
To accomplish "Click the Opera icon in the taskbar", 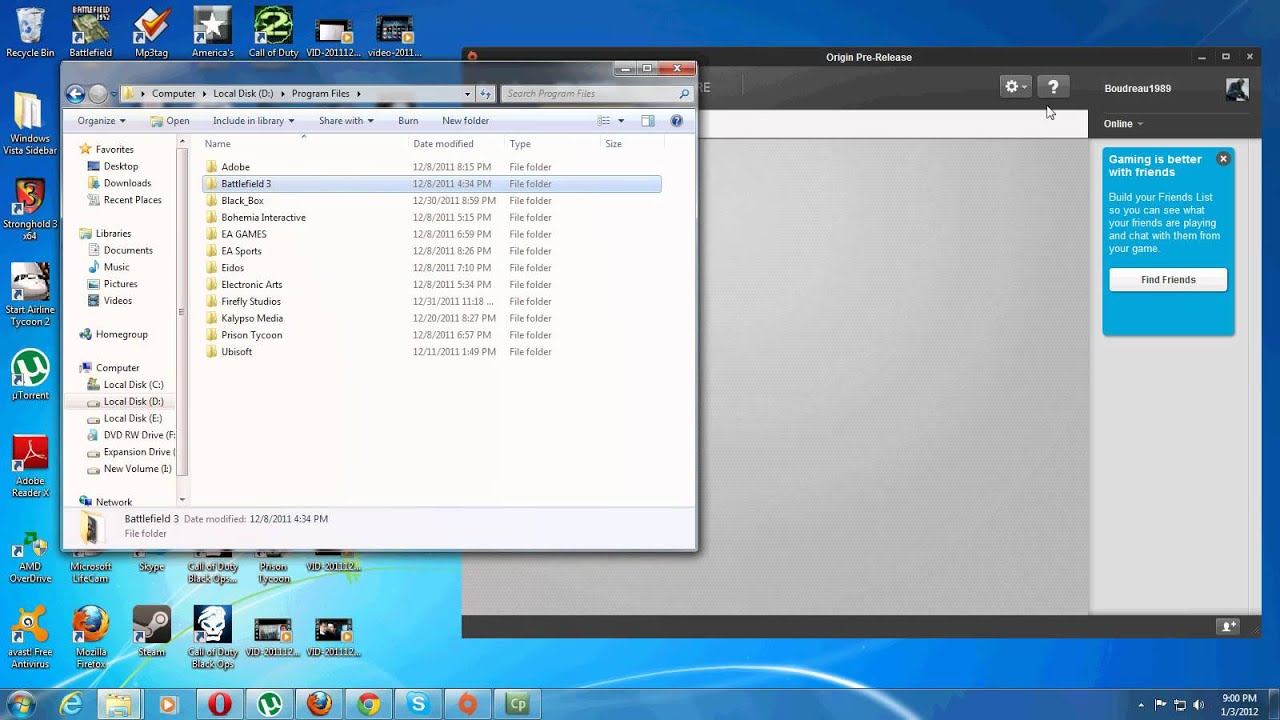I will [x=220, y=704].
